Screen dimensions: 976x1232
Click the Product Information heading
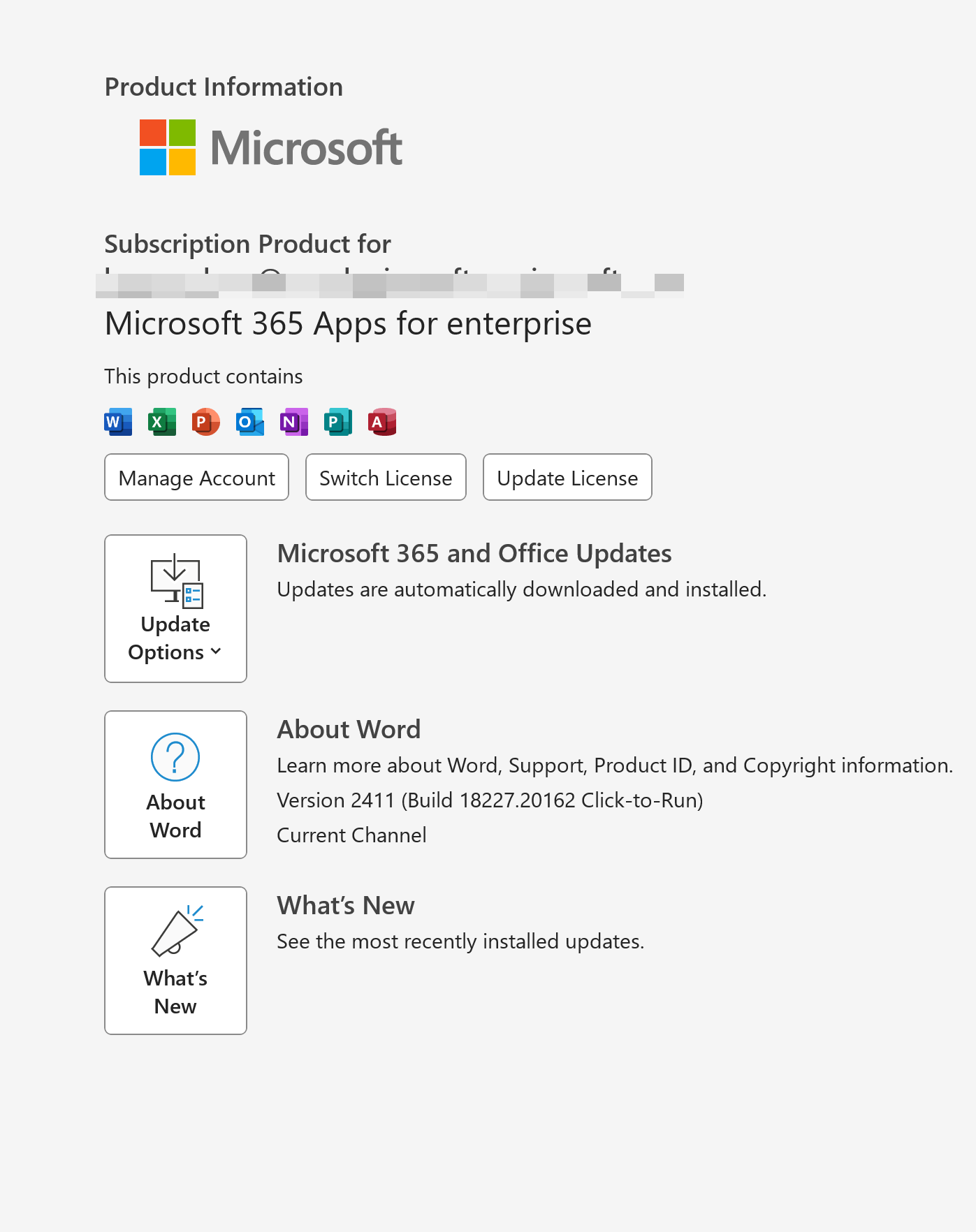coord(224,87)
